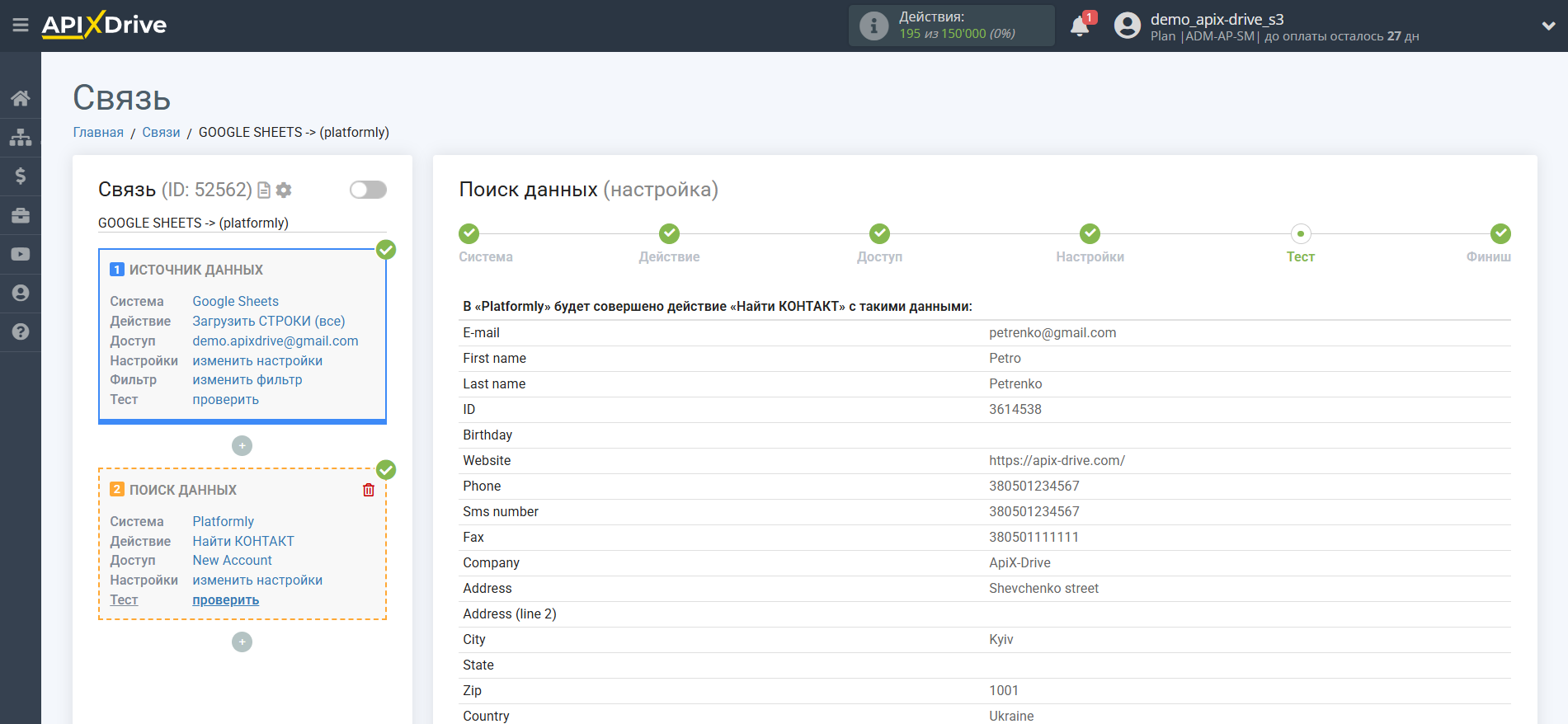Go to the Система step
Image resolution: width=1568 pixels, height=724 pixels.
click(469, 234)
